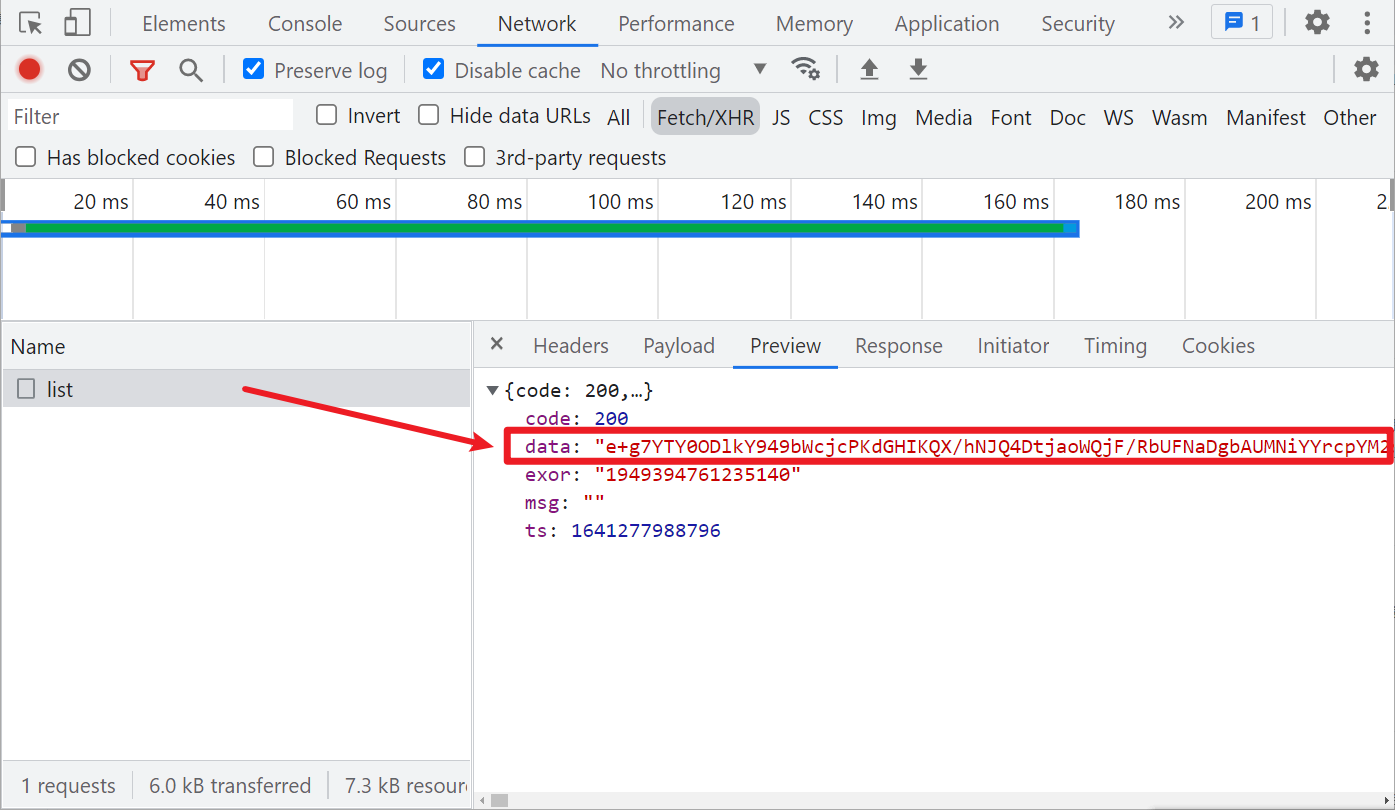Show more DevTools tabs chevron
The width and height of the screenshot is (1395, 810).
click(1175, 23)
